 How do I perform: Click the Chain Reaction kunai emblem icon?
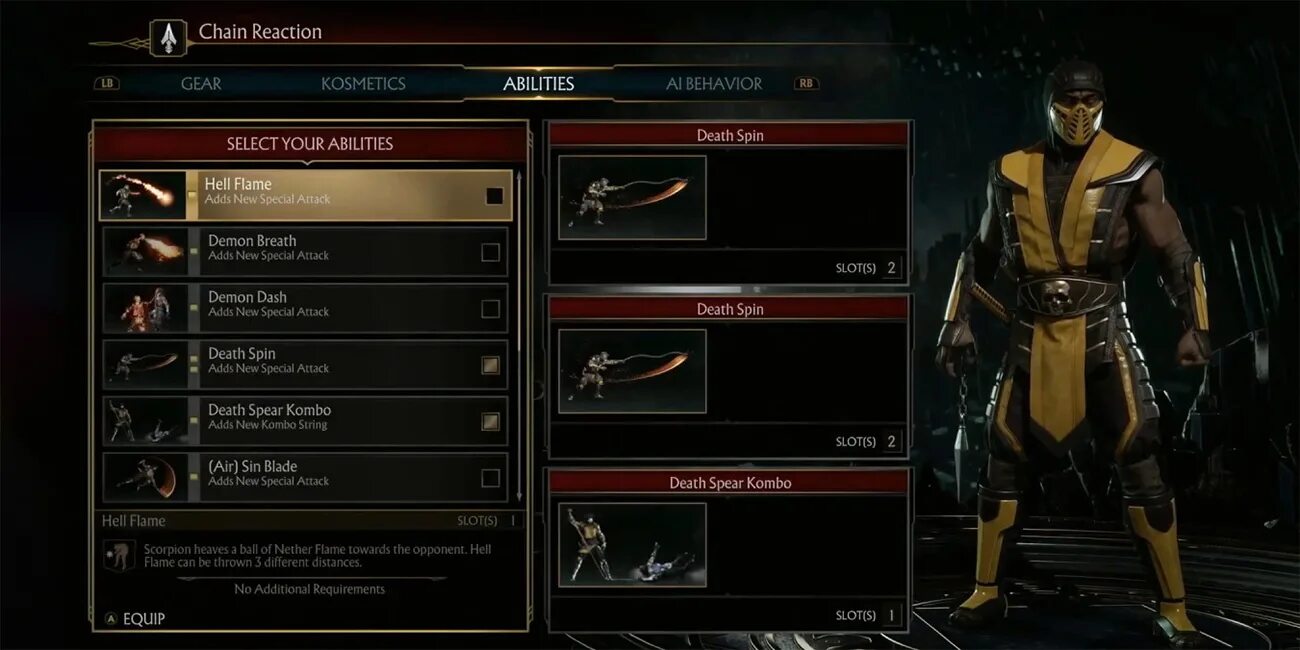tap(168, 38)
